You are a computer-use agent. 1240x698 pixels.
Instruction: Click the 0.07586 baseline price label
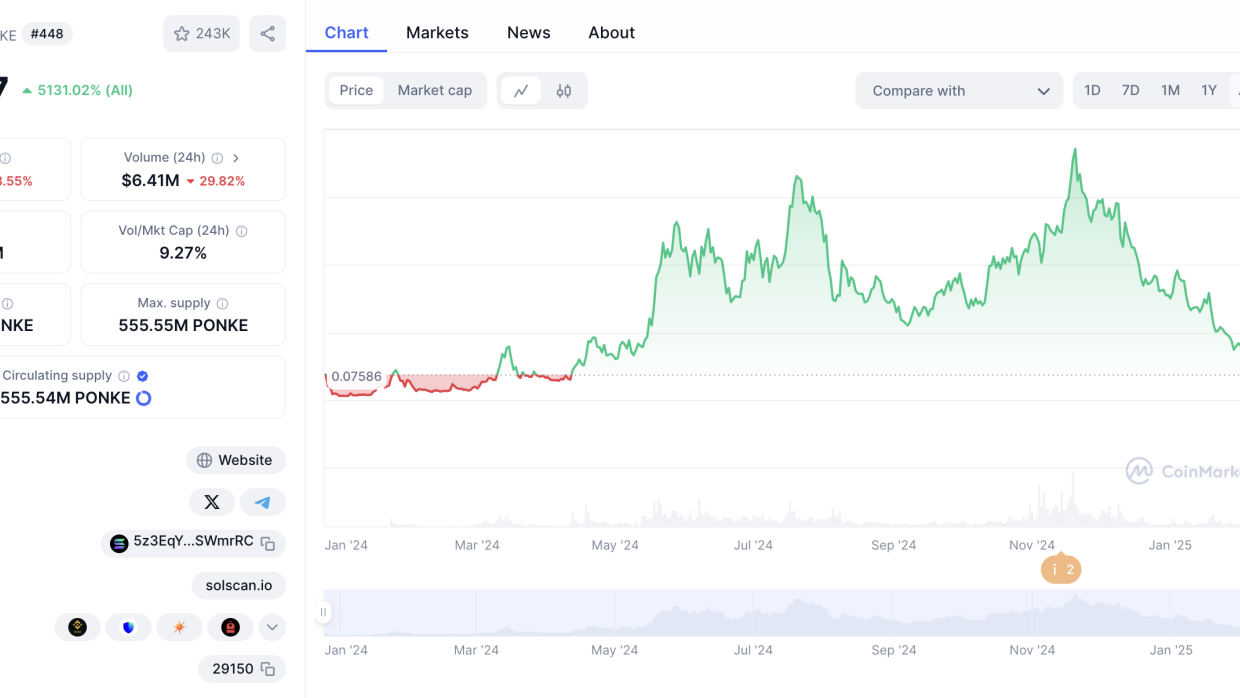pos(356,376)
